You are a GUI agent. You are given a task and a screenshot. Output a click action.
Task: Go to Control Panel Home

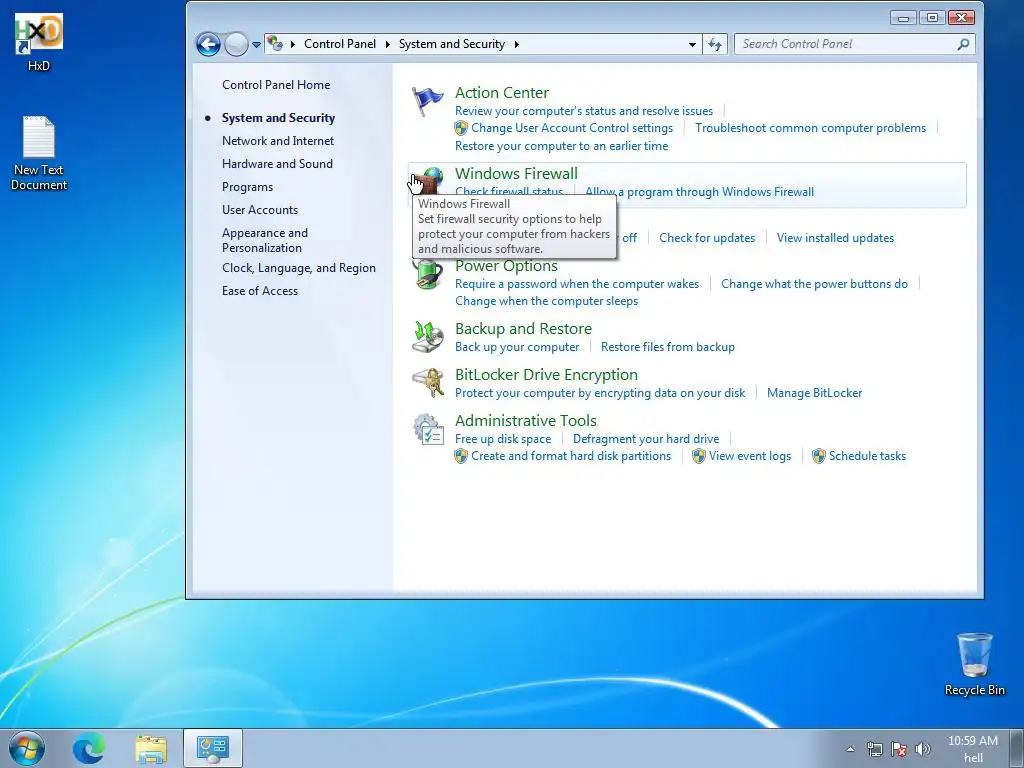pyautogui.click(x=276, y=85)
